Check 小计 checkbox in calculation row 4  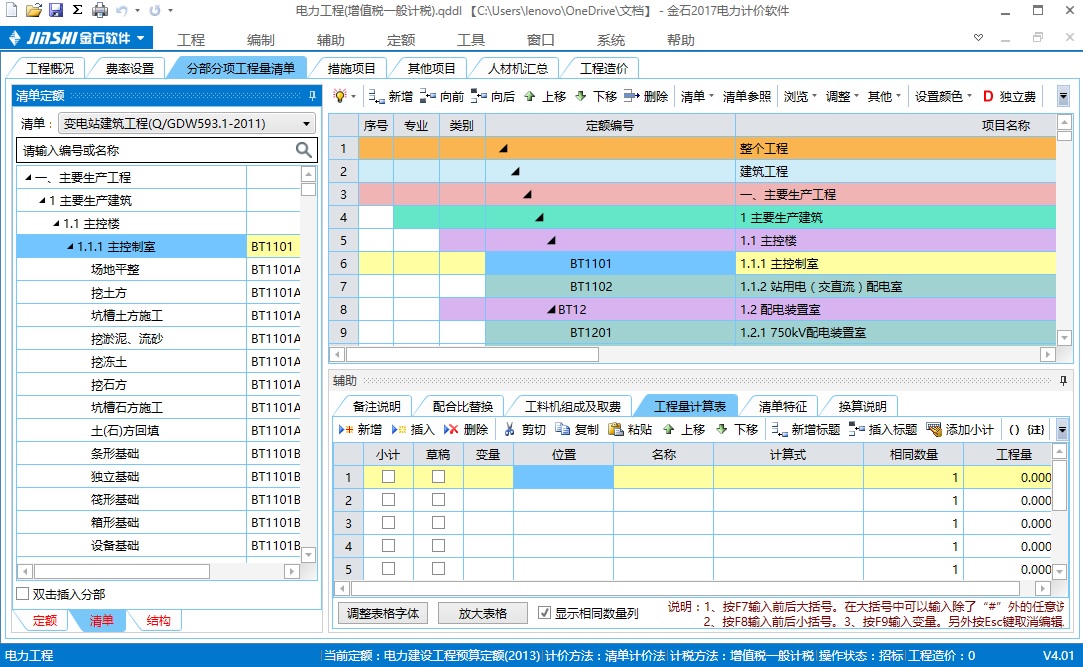[x=388, y=545]
